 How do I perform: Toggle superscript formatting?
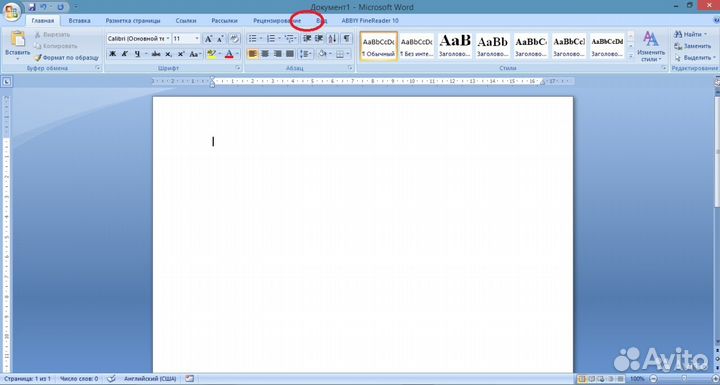click(181, 54)
